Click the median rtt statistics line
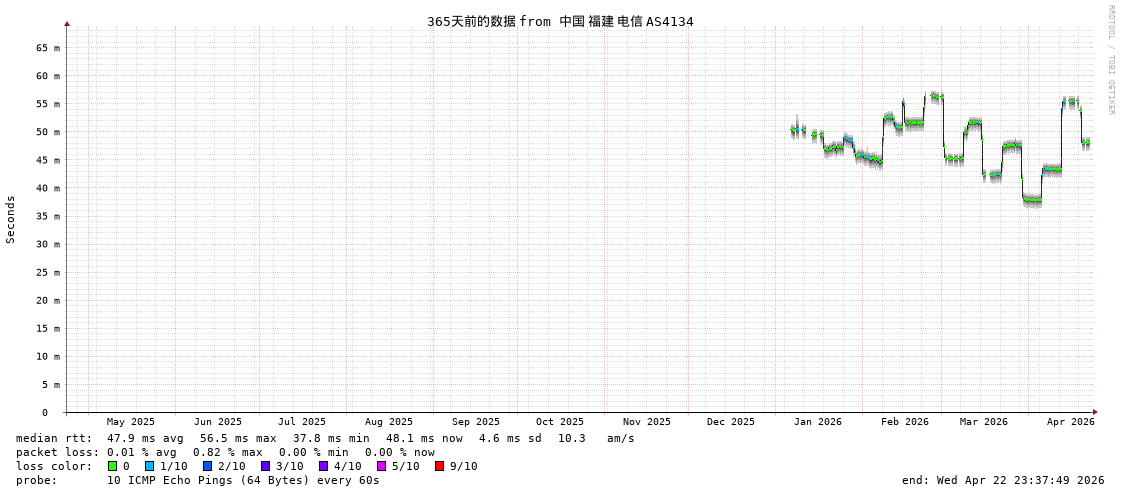This screenshot has width=1121, height=494. (x=325, y=438)
